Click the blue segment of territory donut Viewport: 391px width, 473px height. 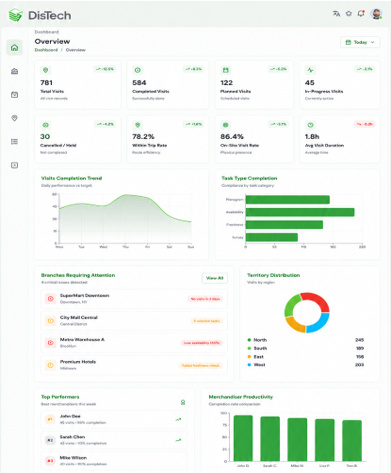tap(321, 325)
